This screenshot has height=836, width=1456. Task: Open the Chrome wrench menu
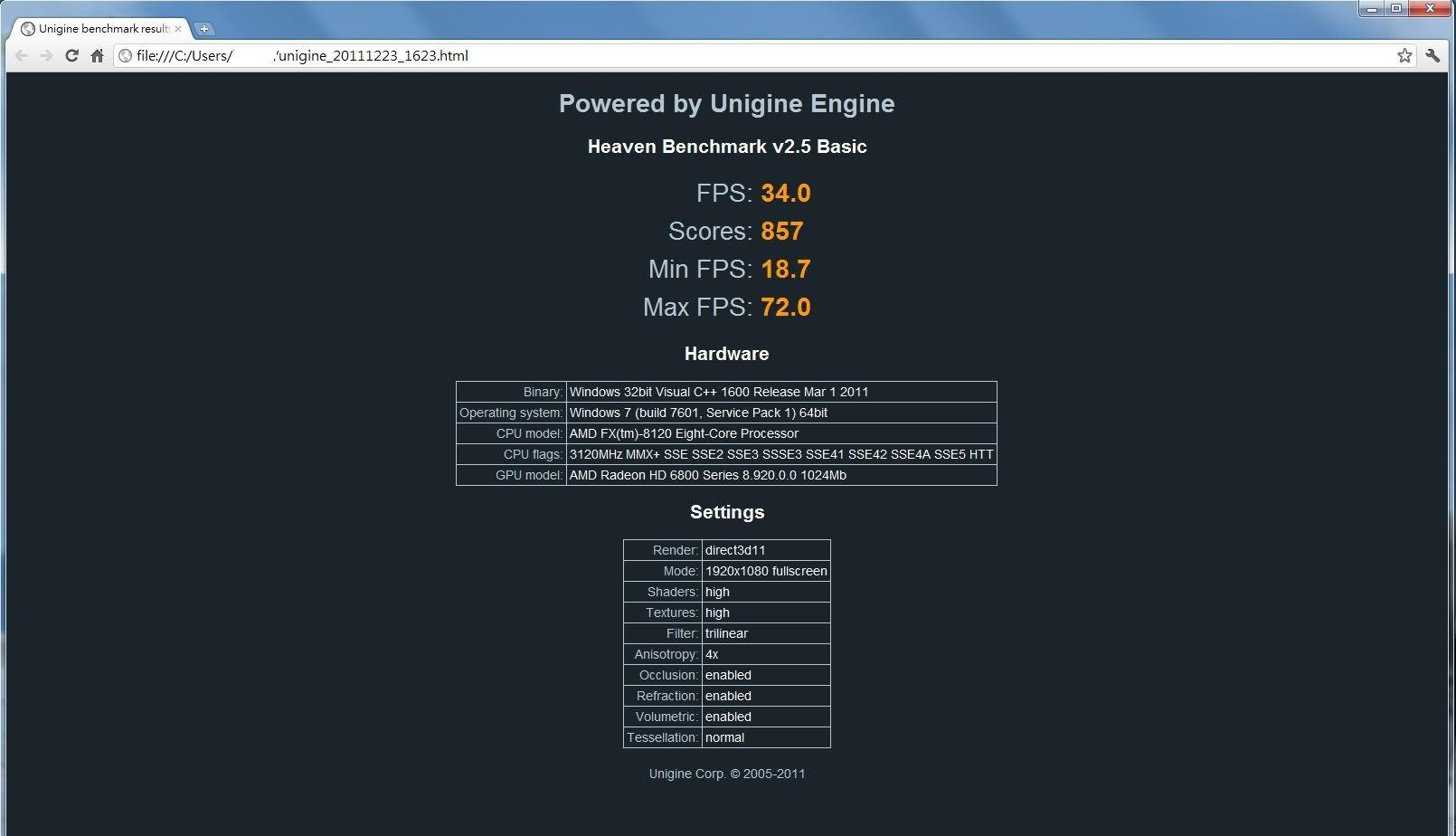1432,56
